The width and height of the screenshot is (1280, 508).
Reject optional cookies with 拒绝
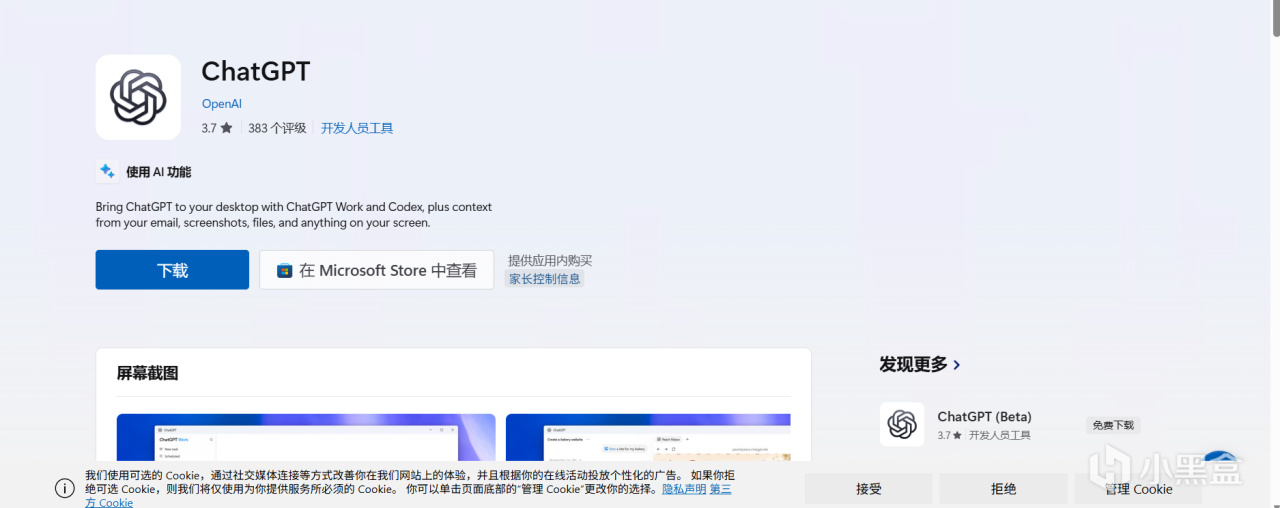point(1003,489)
